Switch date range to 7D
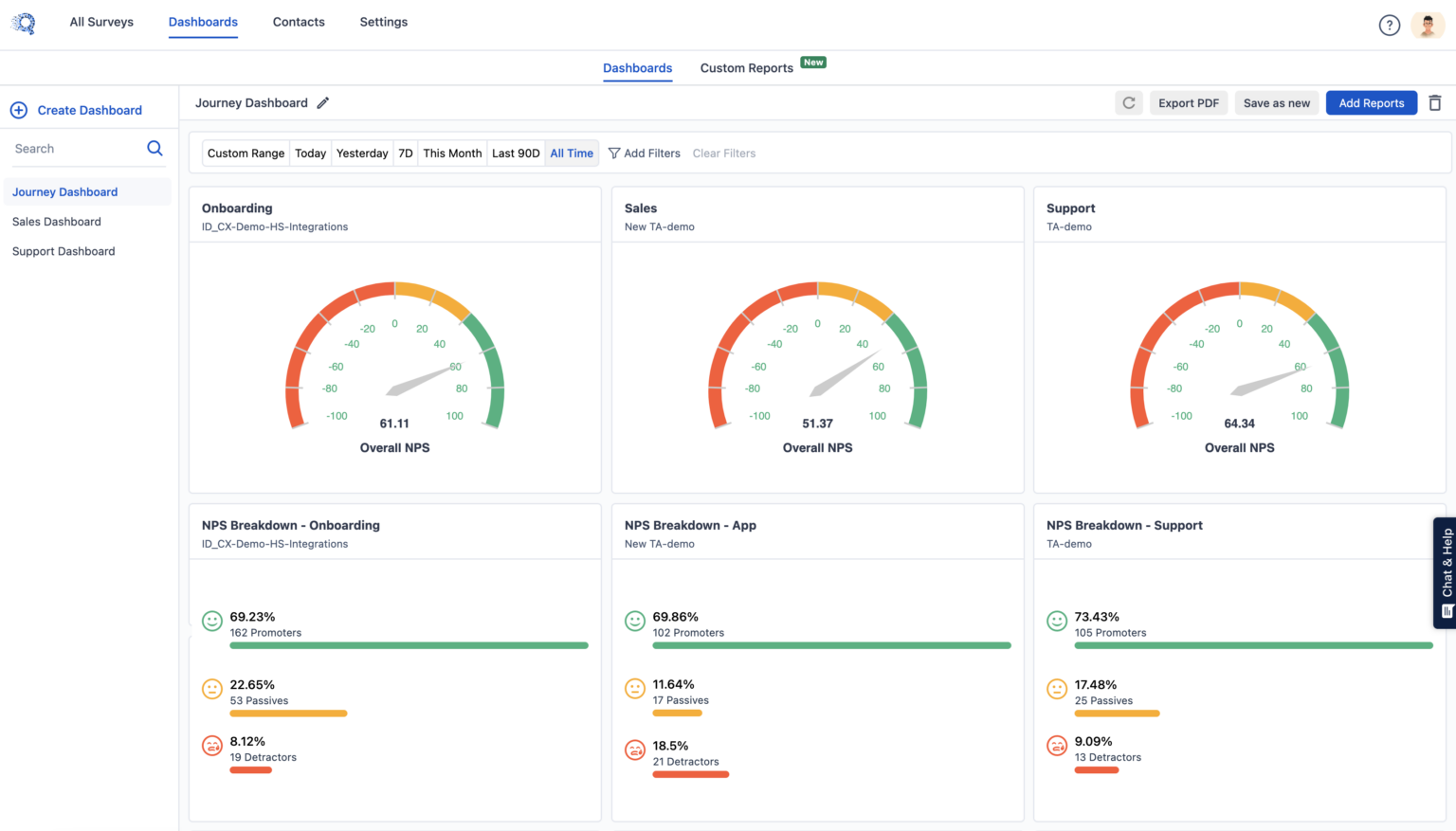This screenshot has width=1456, height=831. (406, 153)
